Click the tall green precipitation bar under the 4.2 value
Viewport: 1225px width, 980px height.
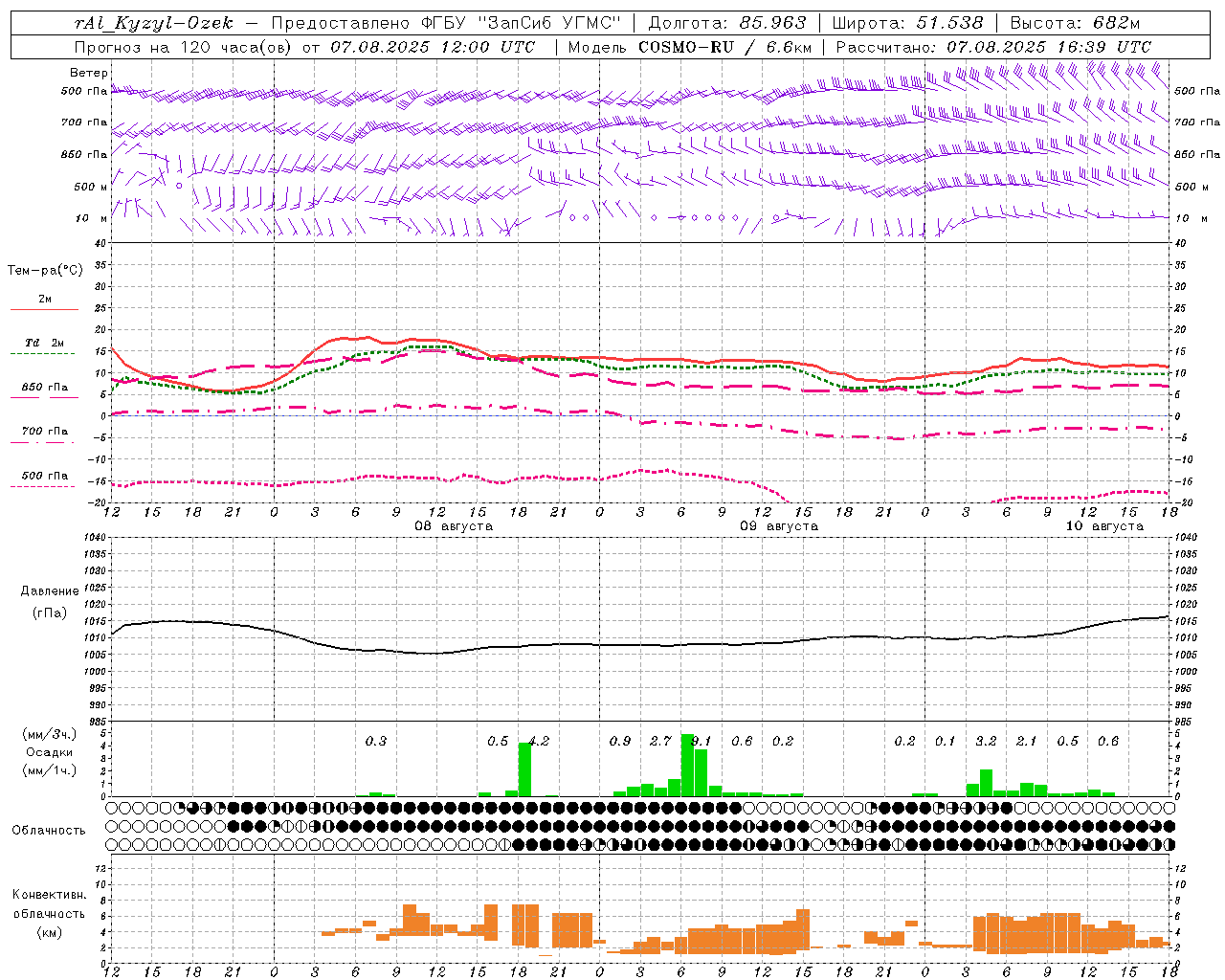[524, 769]
